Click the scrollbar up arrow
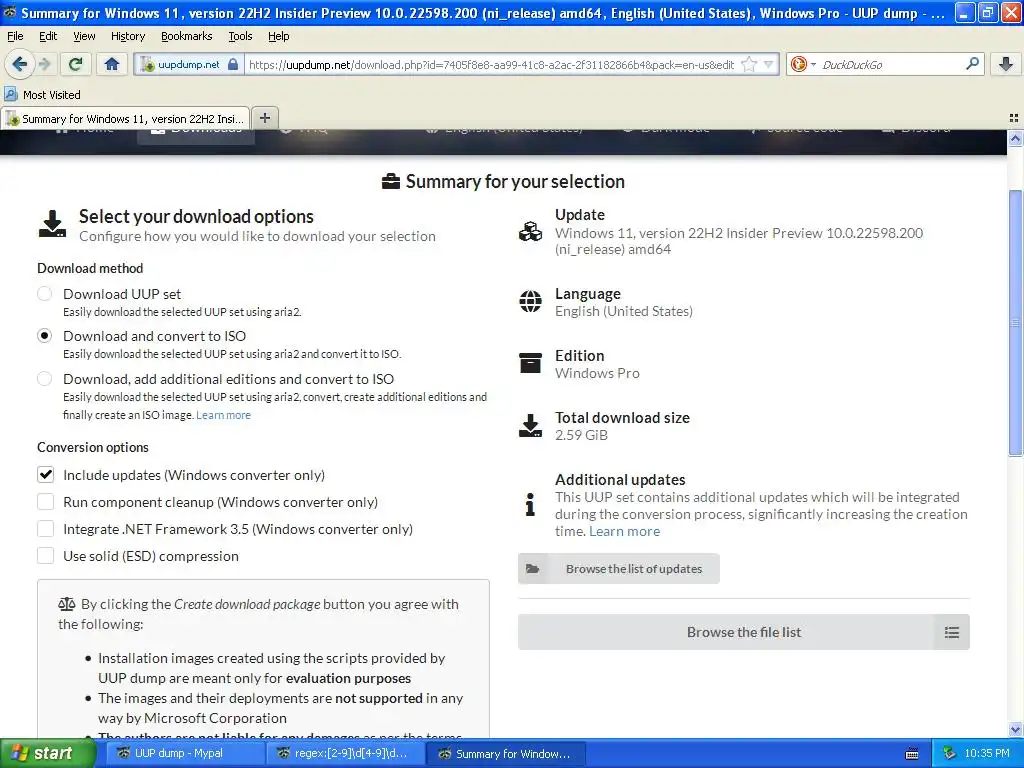This screenshot has width=1024, height=768. [1015, 138]
